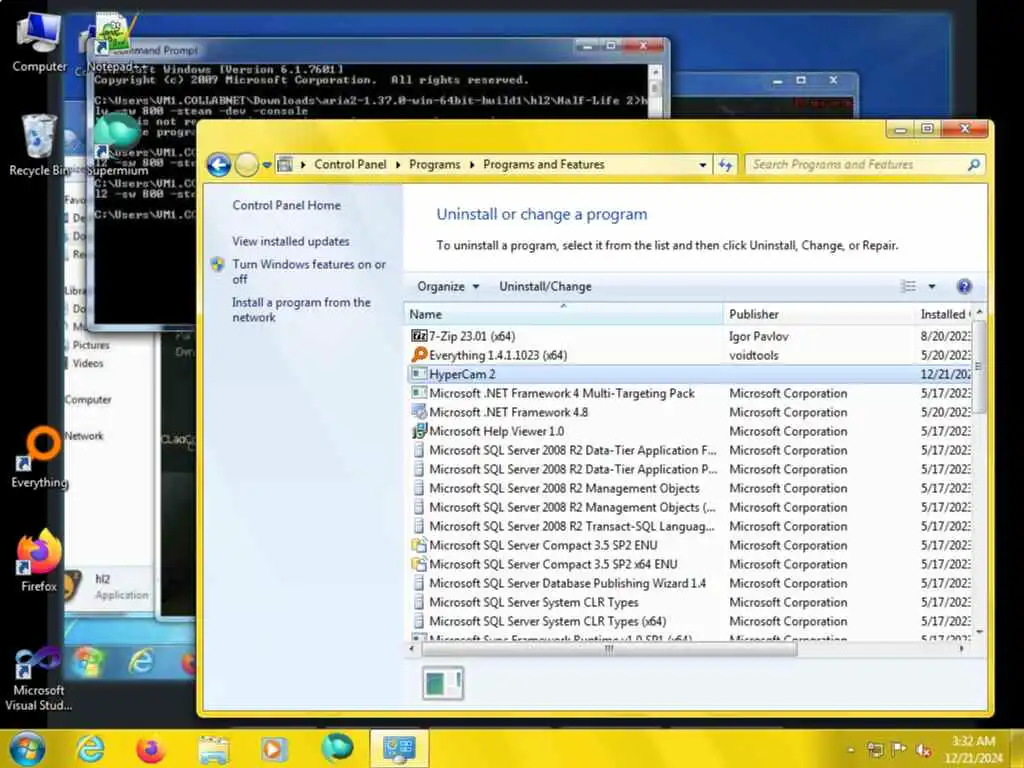Viewport: 1024px width, 768px height.
Task: Select Microsoft SQL Server Compact 3.5 SP2 ENU
Action: (x=689, y=545)
